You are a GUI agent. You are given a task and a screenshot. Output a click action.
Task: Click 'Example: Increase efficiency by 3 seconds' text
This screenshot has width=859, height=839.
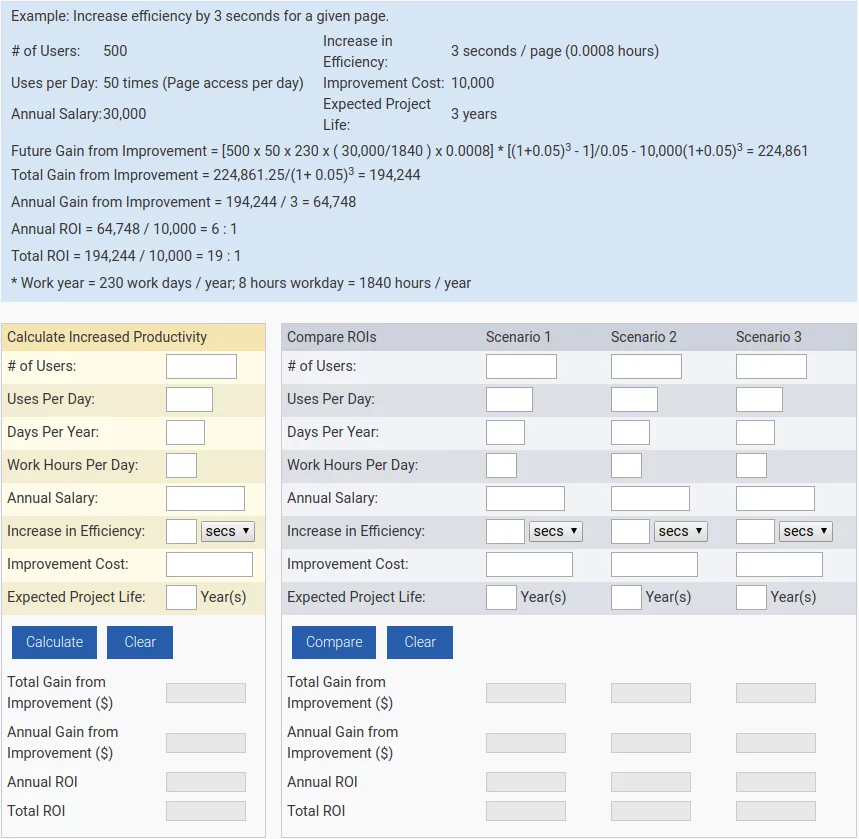(x=200, y=16)
